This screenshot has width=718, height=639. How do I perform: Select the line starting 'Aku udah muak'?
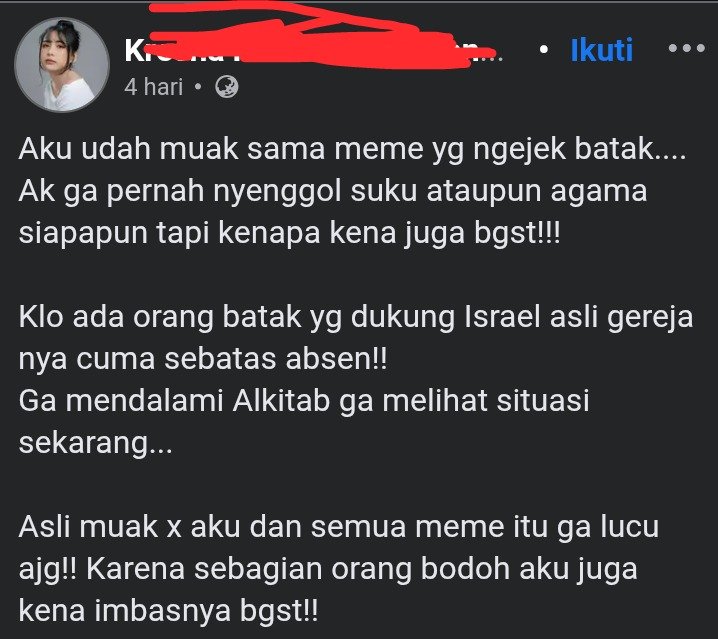click(352, 148)
